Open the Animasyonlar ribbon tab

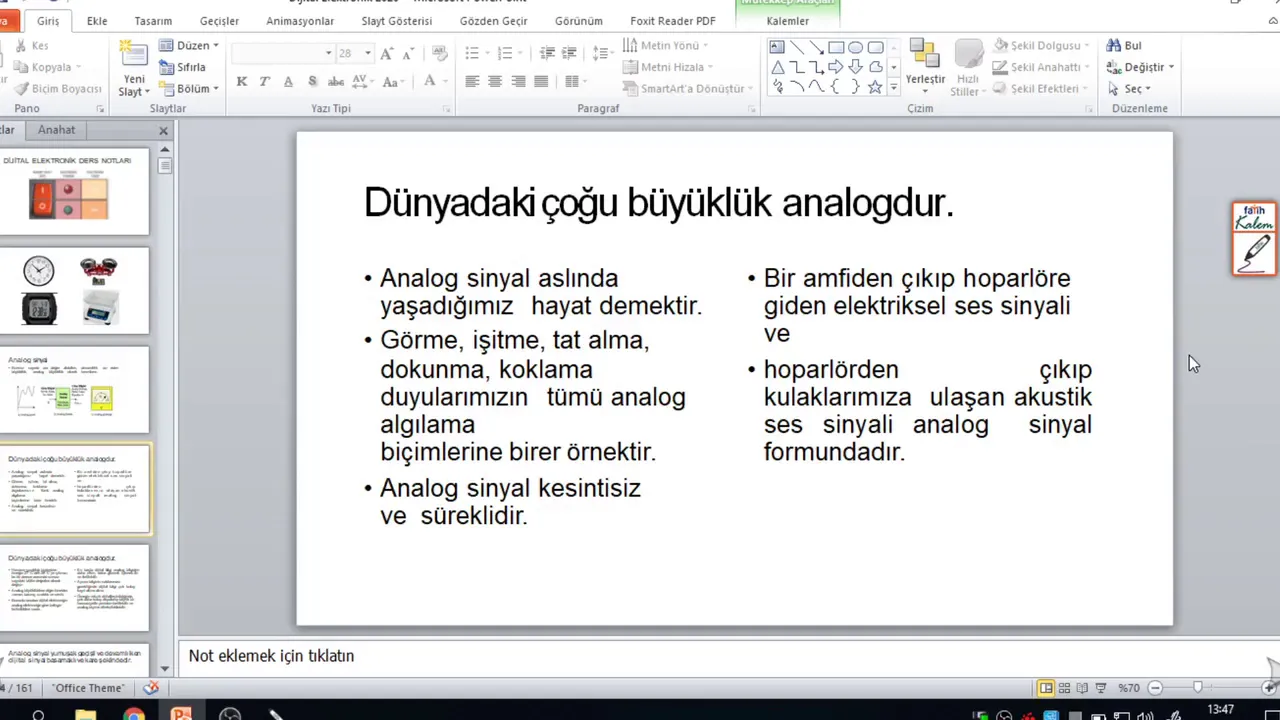tap(300, 21)
